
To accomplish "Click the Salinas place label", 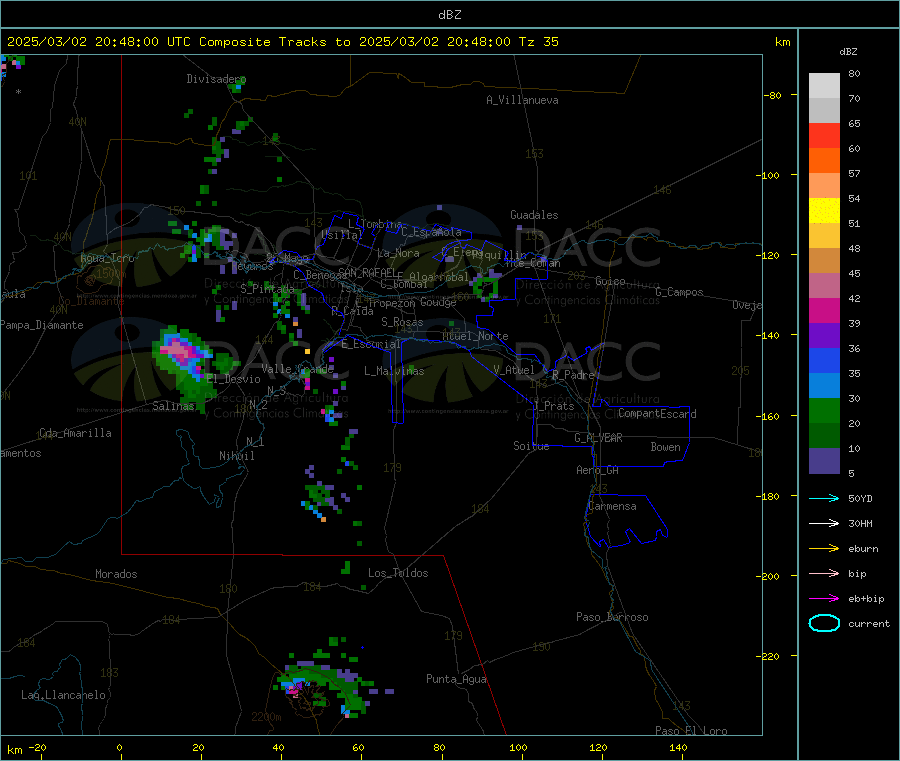I will tap(173, 406).
